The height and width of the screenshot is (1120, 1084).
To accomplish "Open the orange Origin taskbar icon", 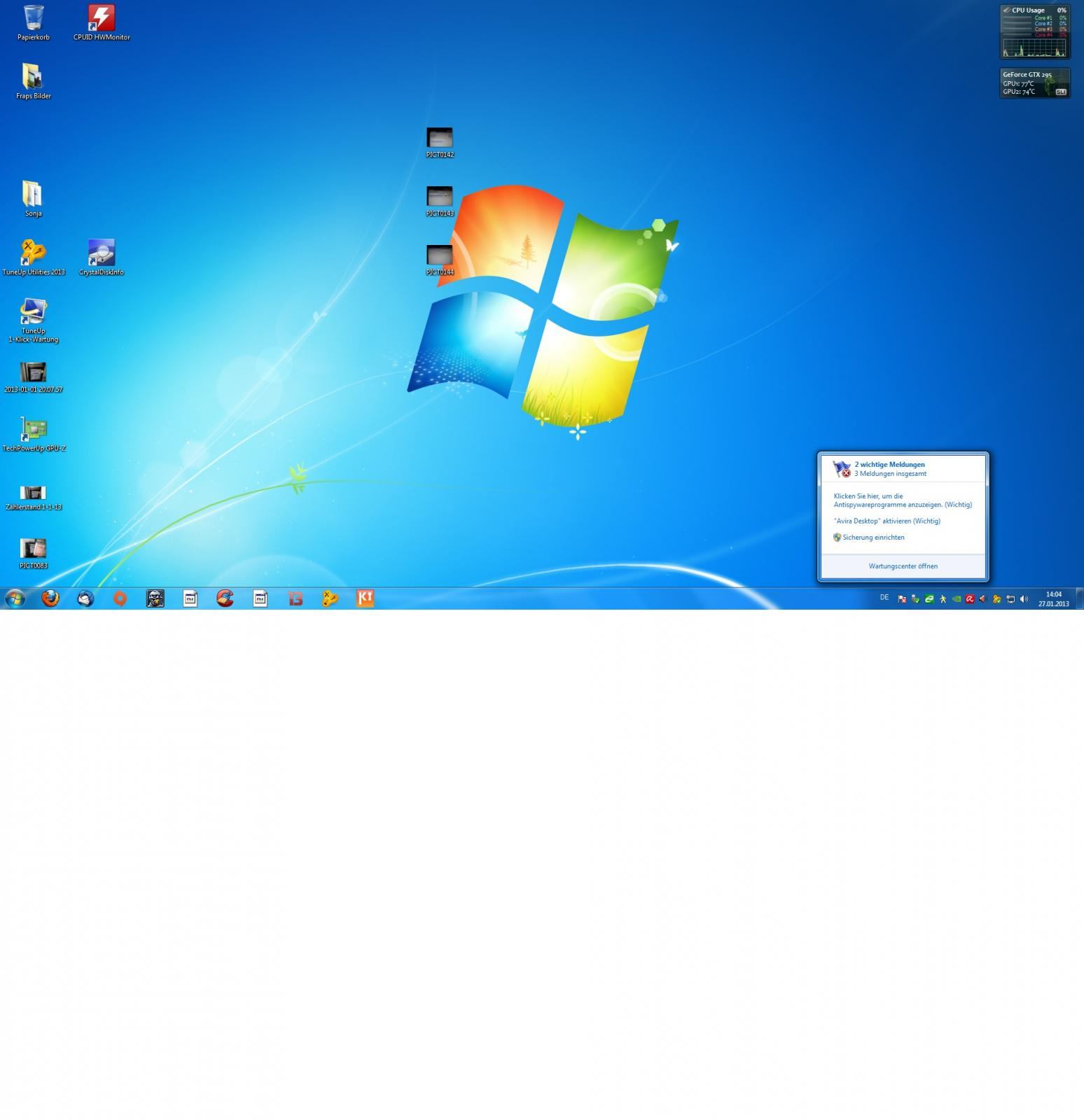I will (x=120, y=598).
